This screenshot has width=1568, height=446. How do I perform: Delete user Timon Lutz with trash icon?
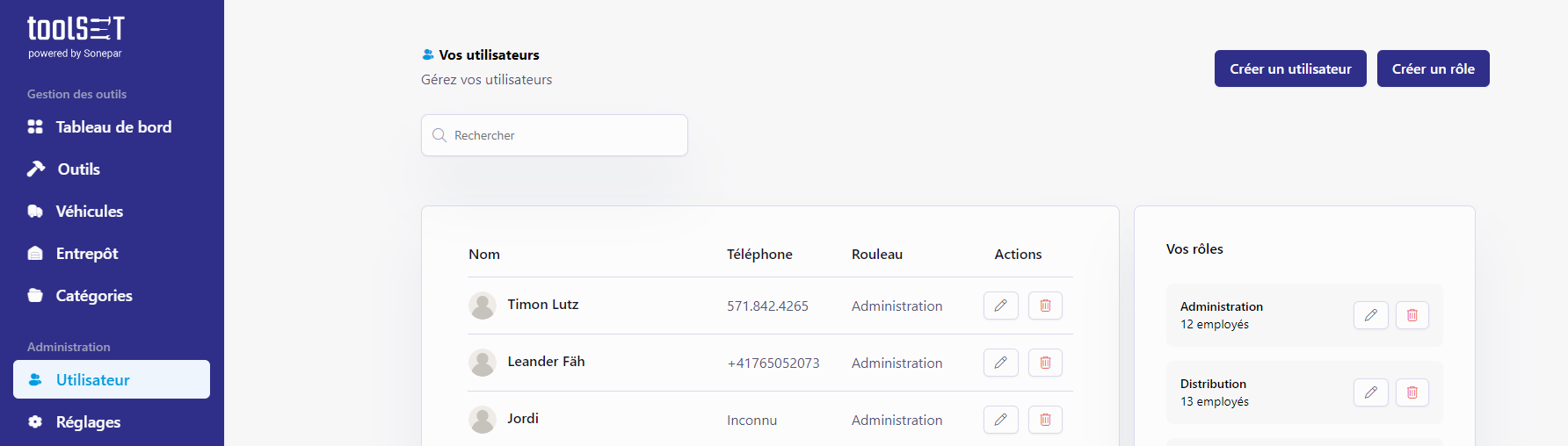click(x=1045, y=306)
